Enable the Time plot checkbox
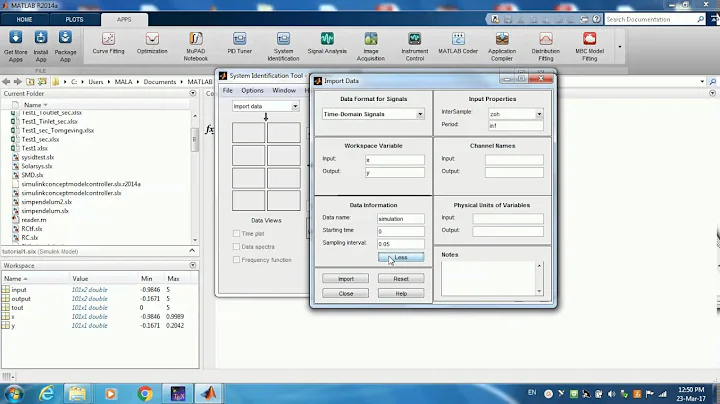Viewport: 720px width, 404px height. point(236,234)
